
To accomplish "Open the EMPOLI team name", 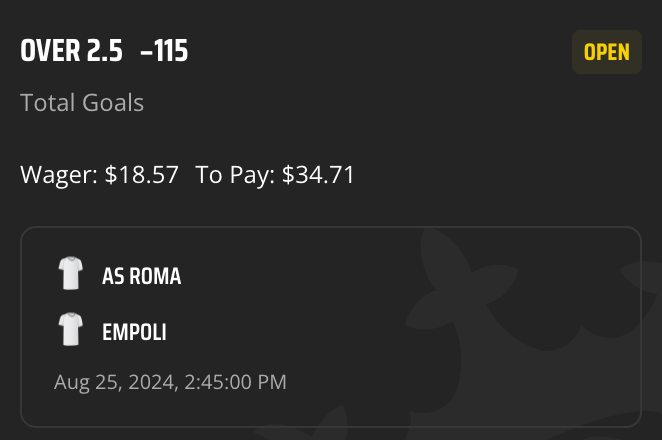I will [x=134, y=332].
